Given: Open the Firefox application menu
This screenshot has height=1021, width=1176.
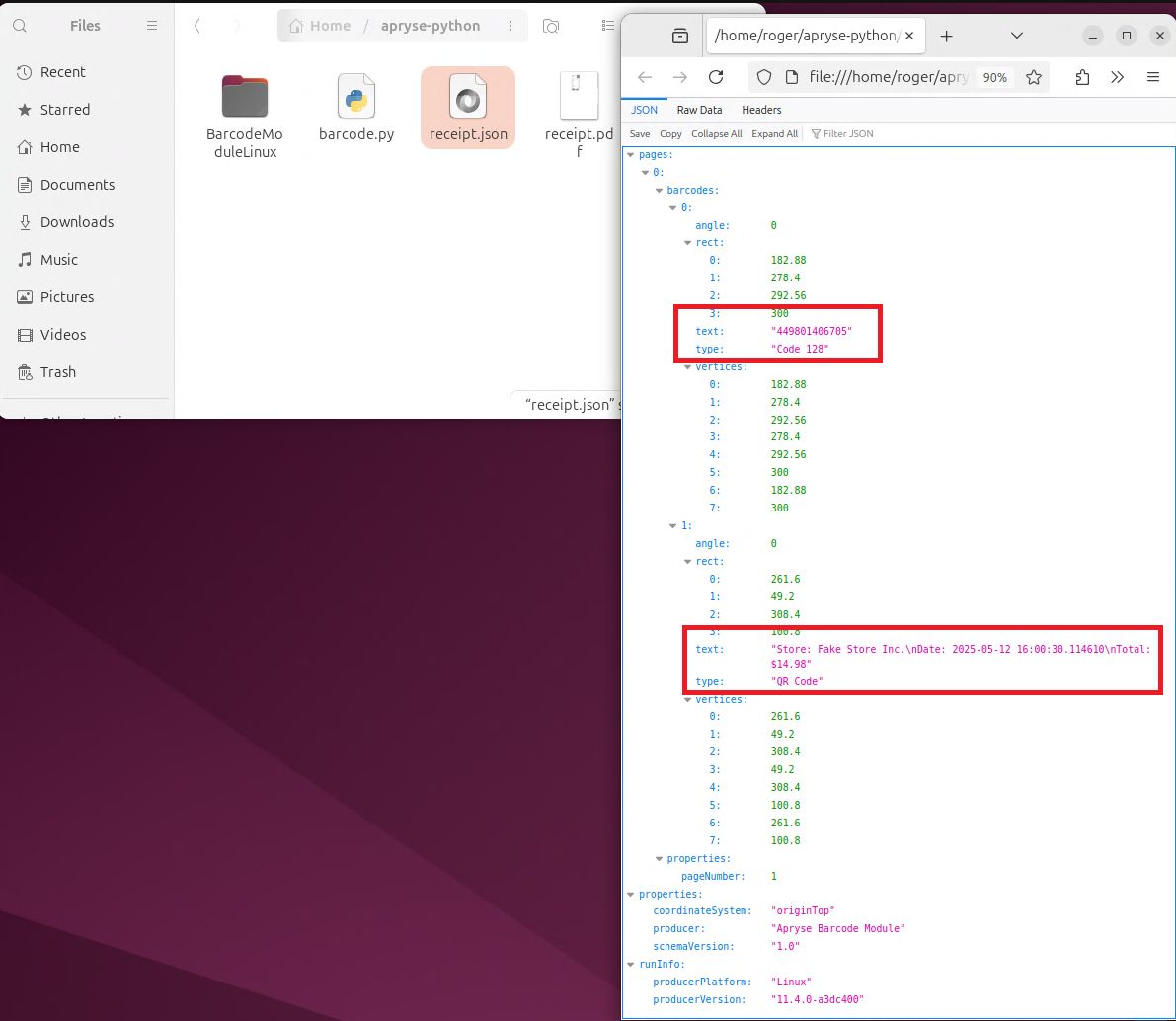Looking at the screenshot, I should pyautogui.click(x=1152, y=77).
